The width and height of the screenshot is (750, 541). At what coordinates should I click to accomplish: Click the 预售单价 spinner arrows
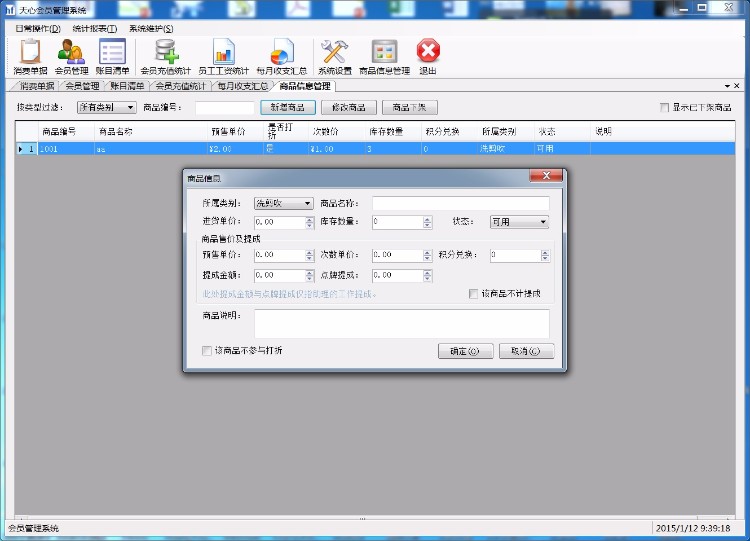click(309, 255)
